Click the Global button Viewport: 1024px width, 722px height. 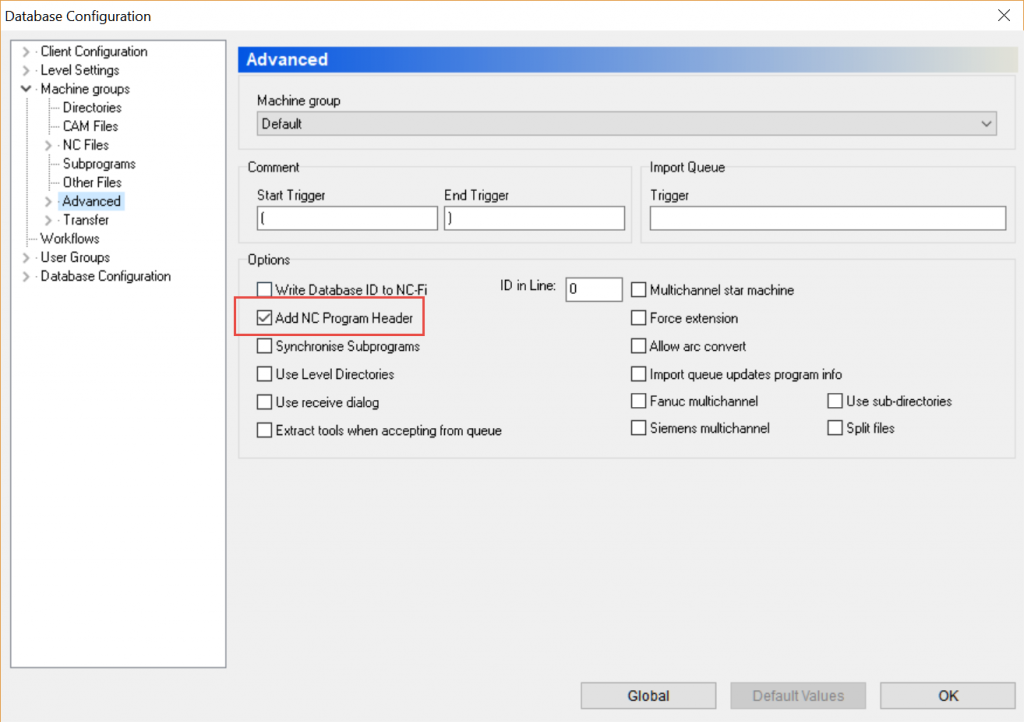[648, 696]
